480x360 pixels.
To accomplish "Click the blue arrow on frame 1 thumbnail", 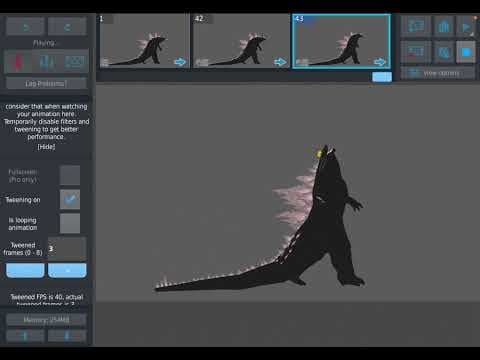I will click(x=180, y=62).
